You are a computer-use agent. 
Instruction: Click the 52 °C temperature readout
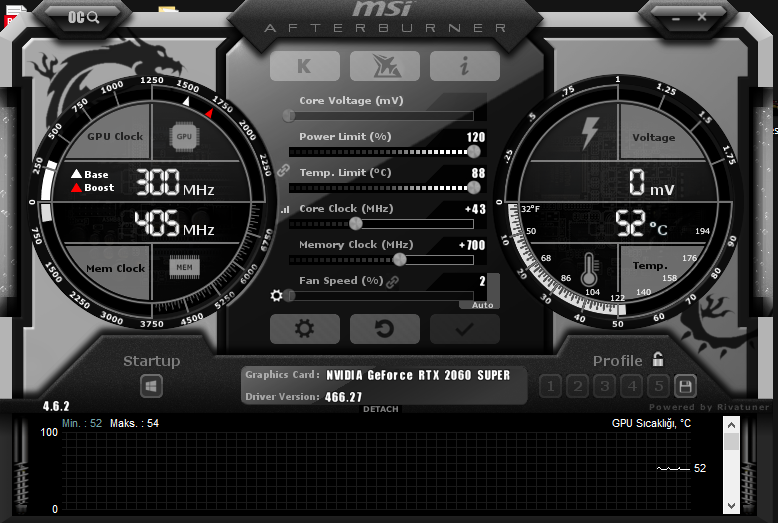641,223
